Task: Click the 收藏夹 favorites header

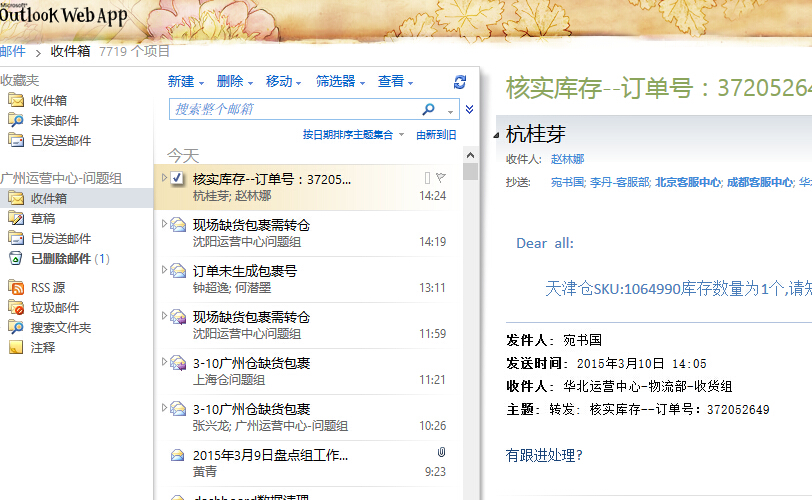Action: point(20,80)
